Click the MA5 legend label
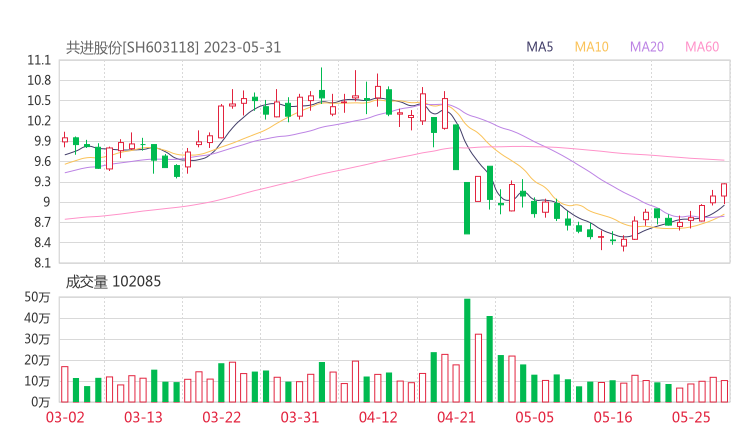This screenshot has height=440, width=740. click(x=539, y=47)
